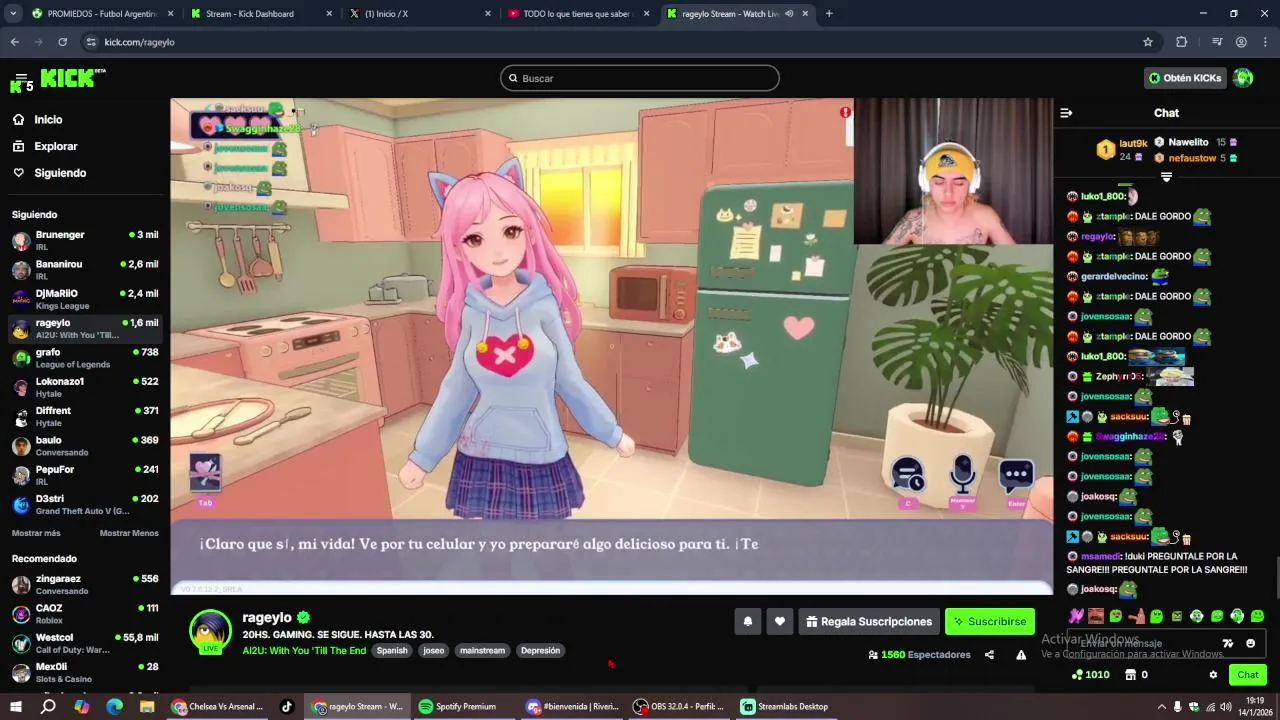Select the mustache man face quick emote
The height and width of the screenshot is (720, 1280).
1096,616
